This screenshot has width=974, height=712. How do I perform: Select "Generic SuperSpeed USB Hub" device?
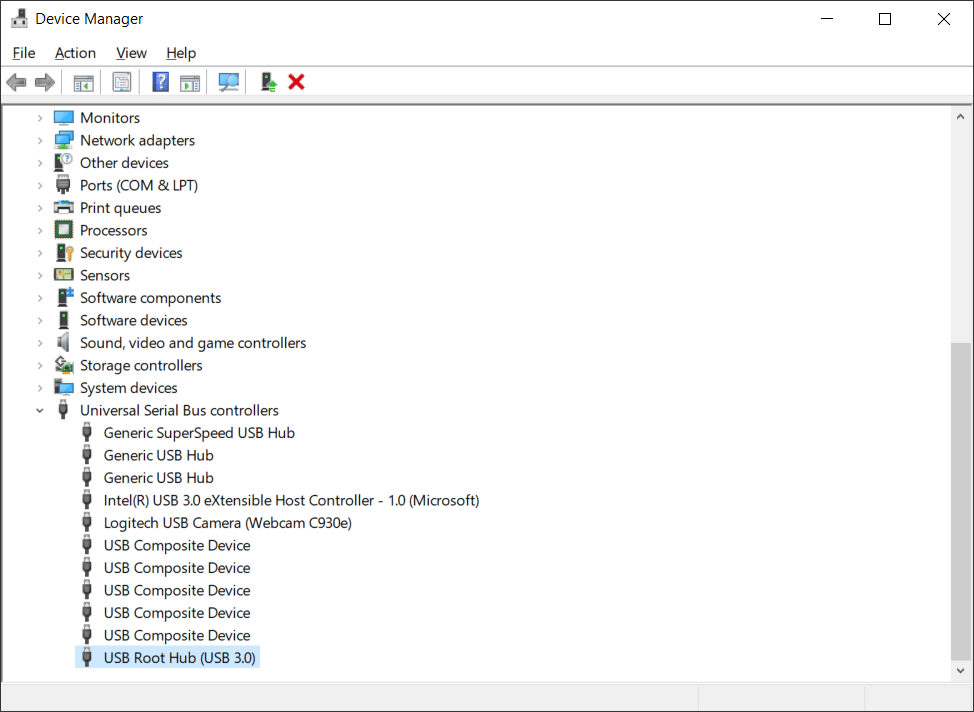click(x=199, y=433)
